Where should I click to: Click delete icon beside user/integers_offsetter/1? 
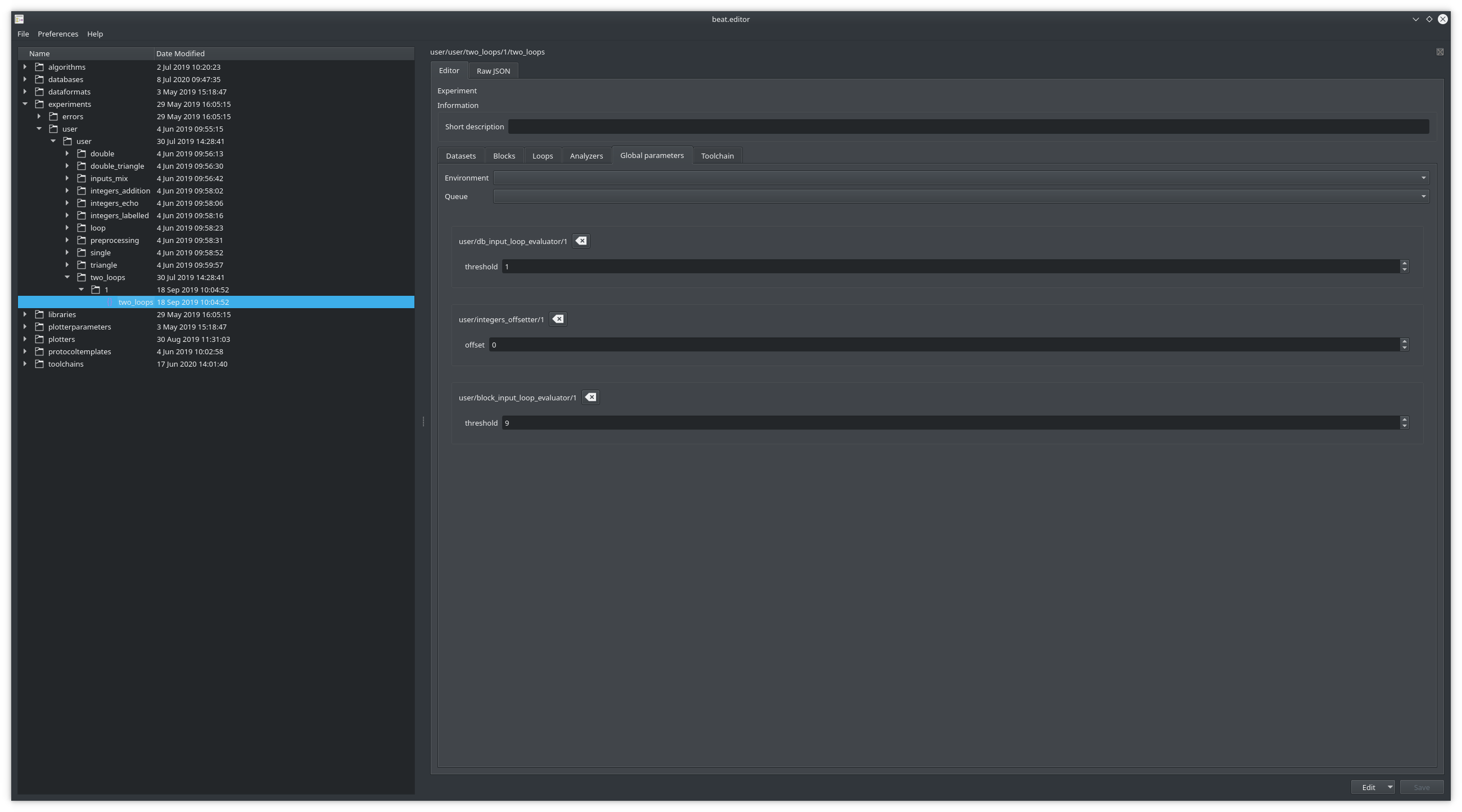click(x=558, y=319)
